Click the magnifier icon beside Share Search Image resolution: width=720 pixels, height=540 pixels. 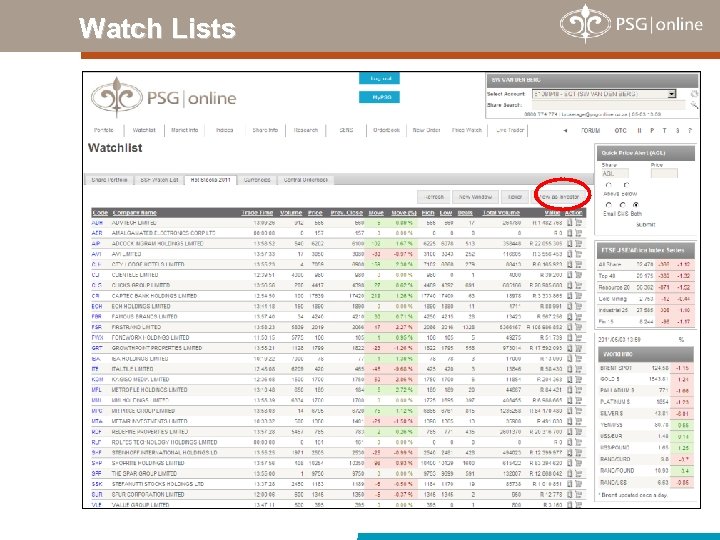(694, 105)
